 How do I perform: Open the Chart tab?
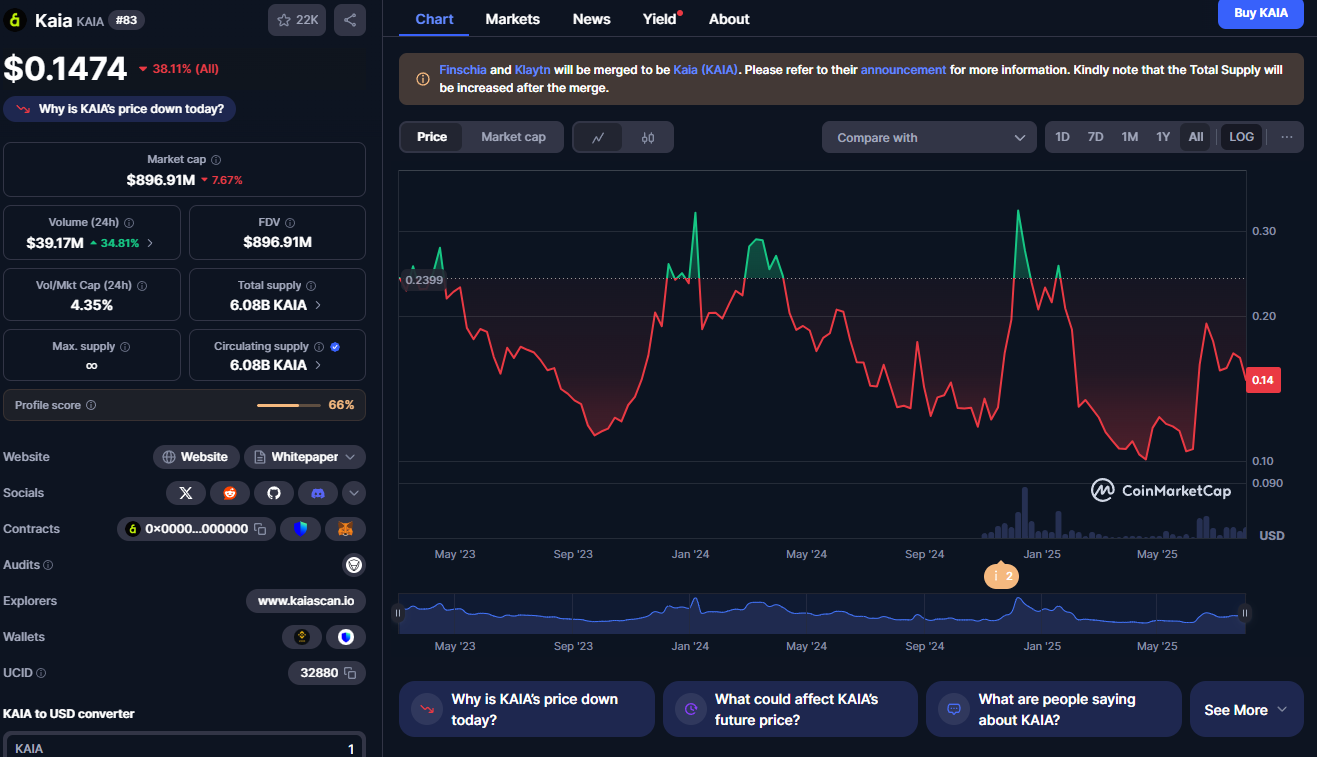point(434,19)
